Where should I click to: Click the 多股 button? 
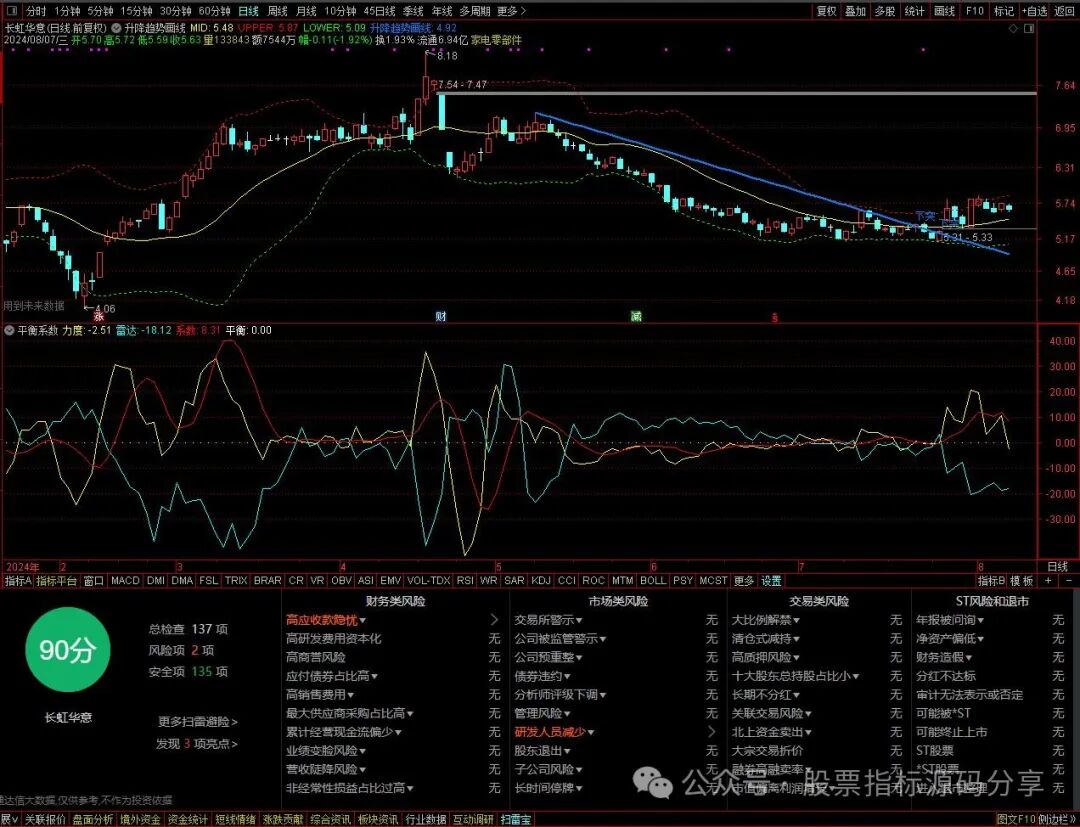click(885, 11)
